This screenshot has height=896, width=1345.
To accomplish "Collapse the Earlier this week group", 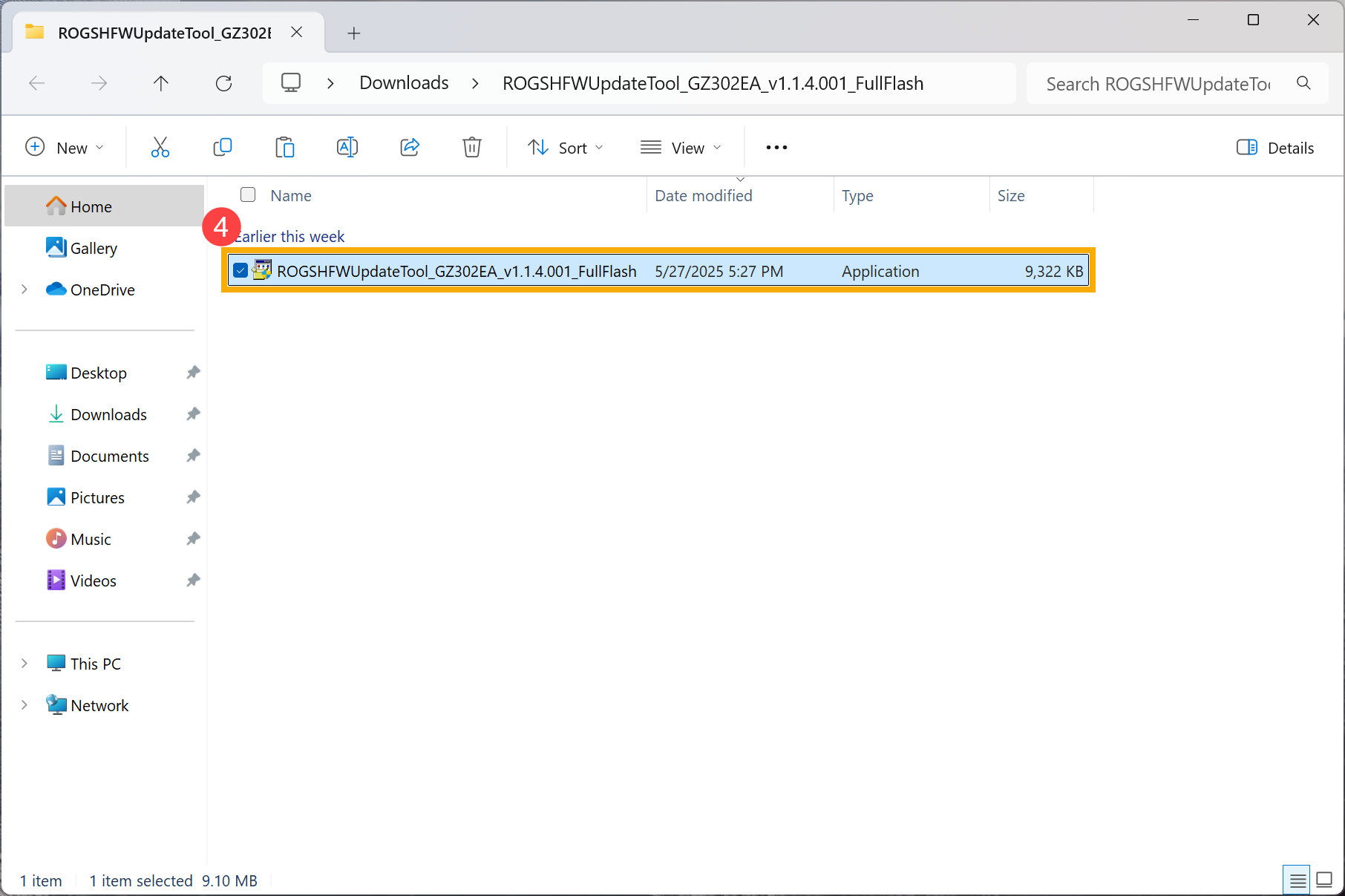I will [289, 236].
